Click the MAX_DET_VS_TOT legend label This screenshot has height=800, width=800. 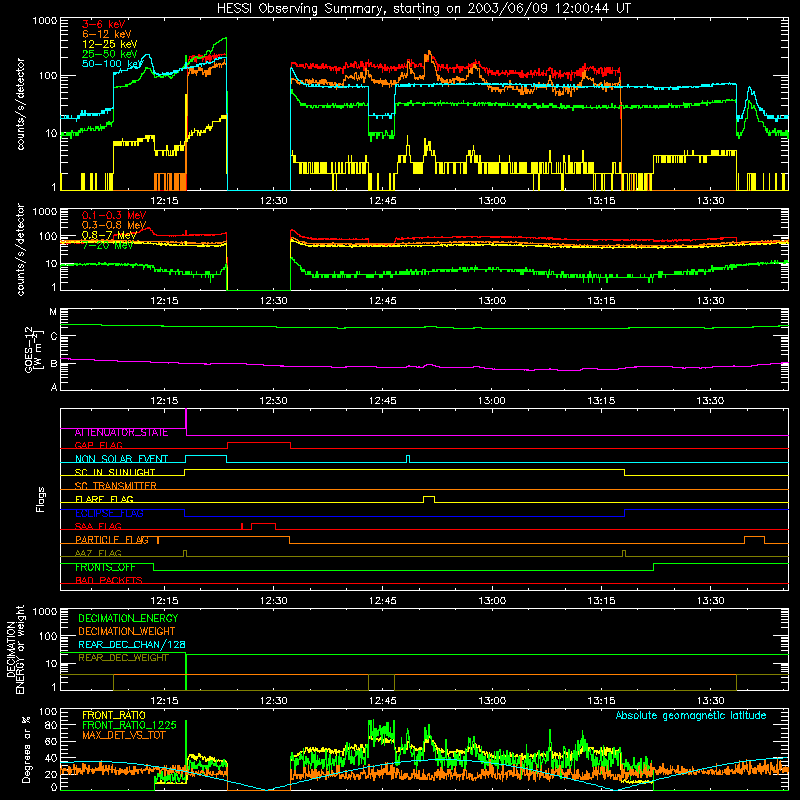pos(123,736)
